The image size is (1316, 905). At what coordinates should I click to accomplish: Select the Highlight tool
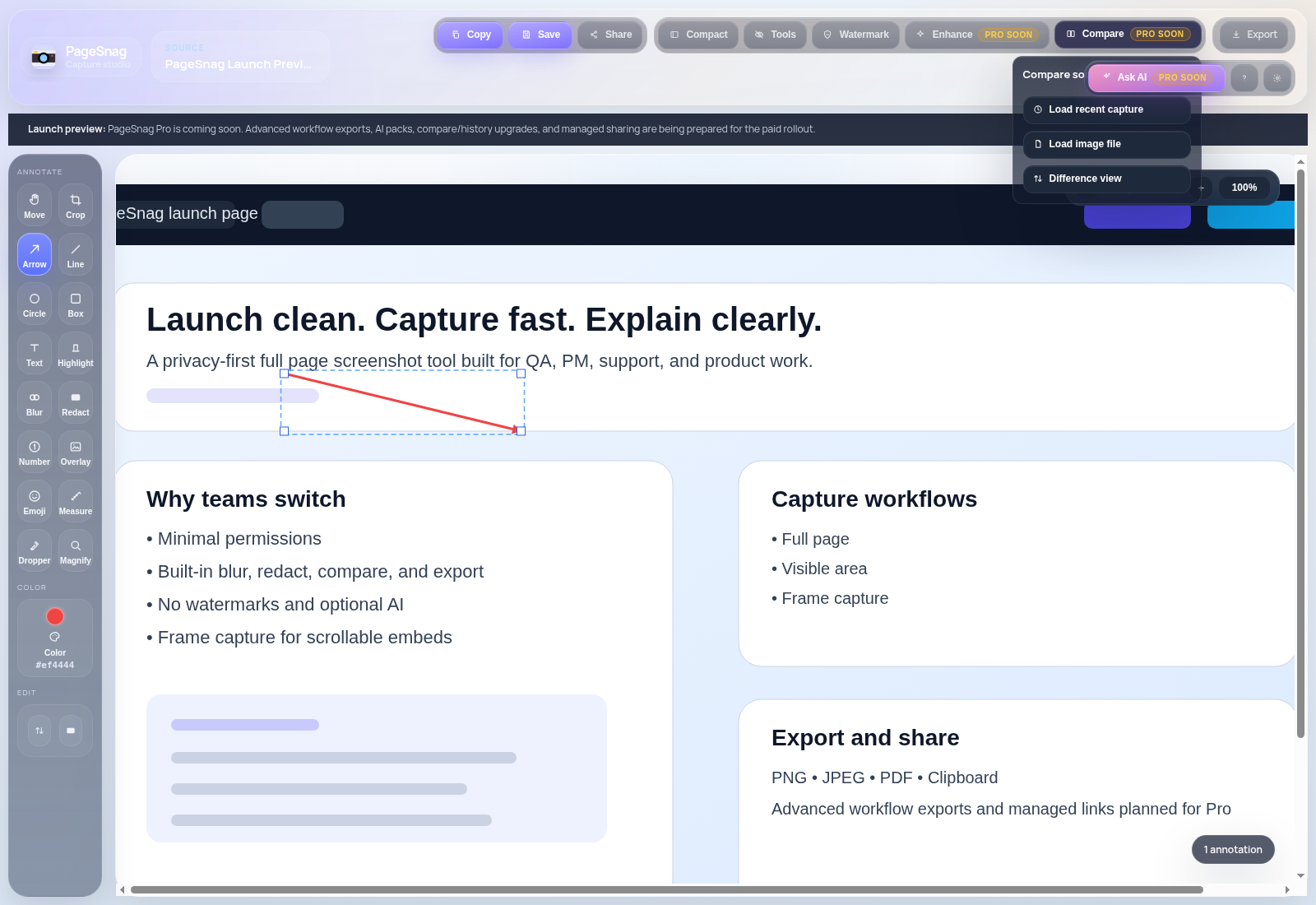pyautogui.click(x=76, y=353)
